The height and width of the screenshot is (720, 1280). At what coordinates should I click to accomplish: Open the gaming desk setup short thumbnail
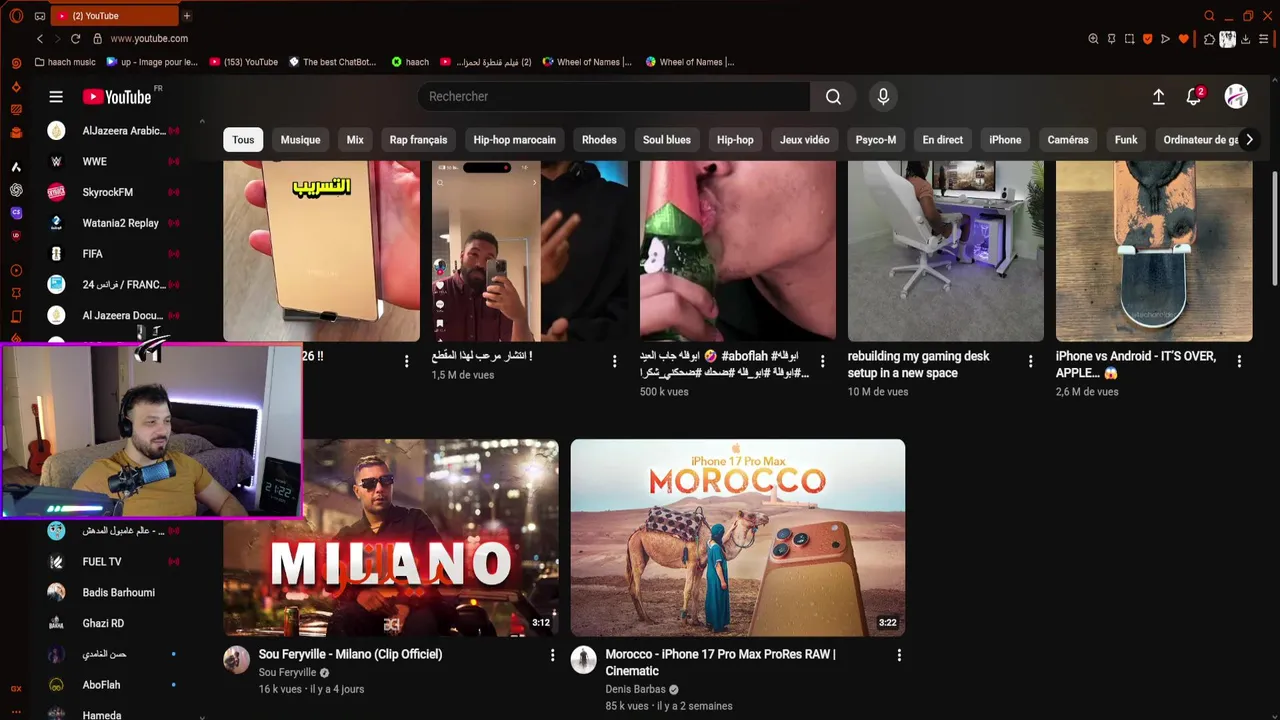[946, 251]
